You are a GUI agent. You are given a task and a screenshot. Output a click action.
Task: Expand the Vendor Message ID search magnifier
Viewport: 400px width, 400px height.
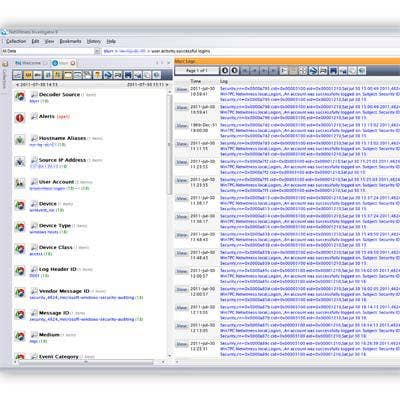click(34, 291)
